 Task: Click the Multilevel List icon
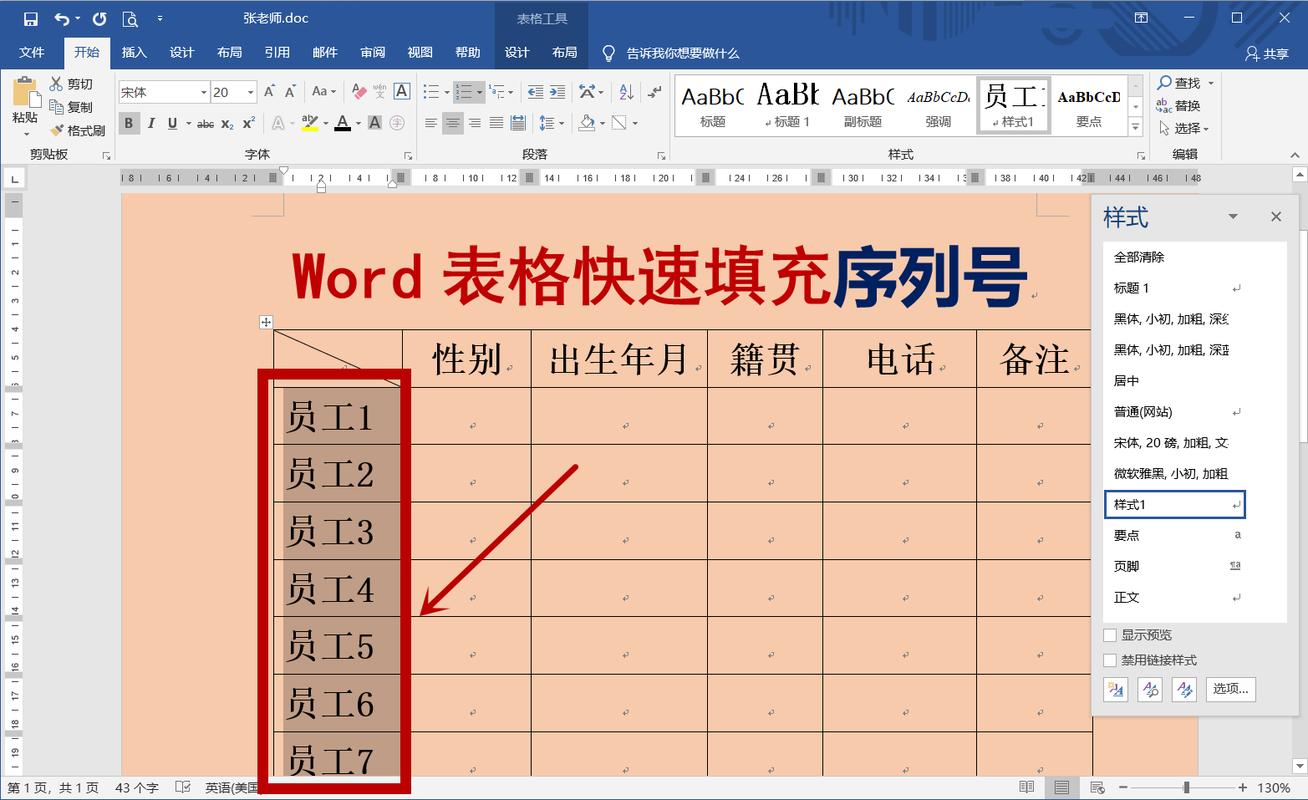[497, 92]
